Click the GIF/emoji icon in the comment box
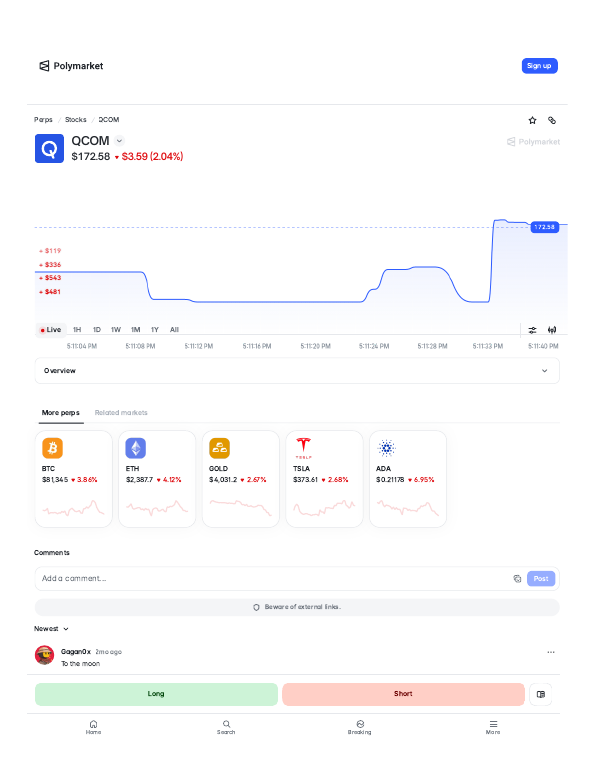Image resolution: width=595 pixels, height=770 pixels. coord(517,578)
